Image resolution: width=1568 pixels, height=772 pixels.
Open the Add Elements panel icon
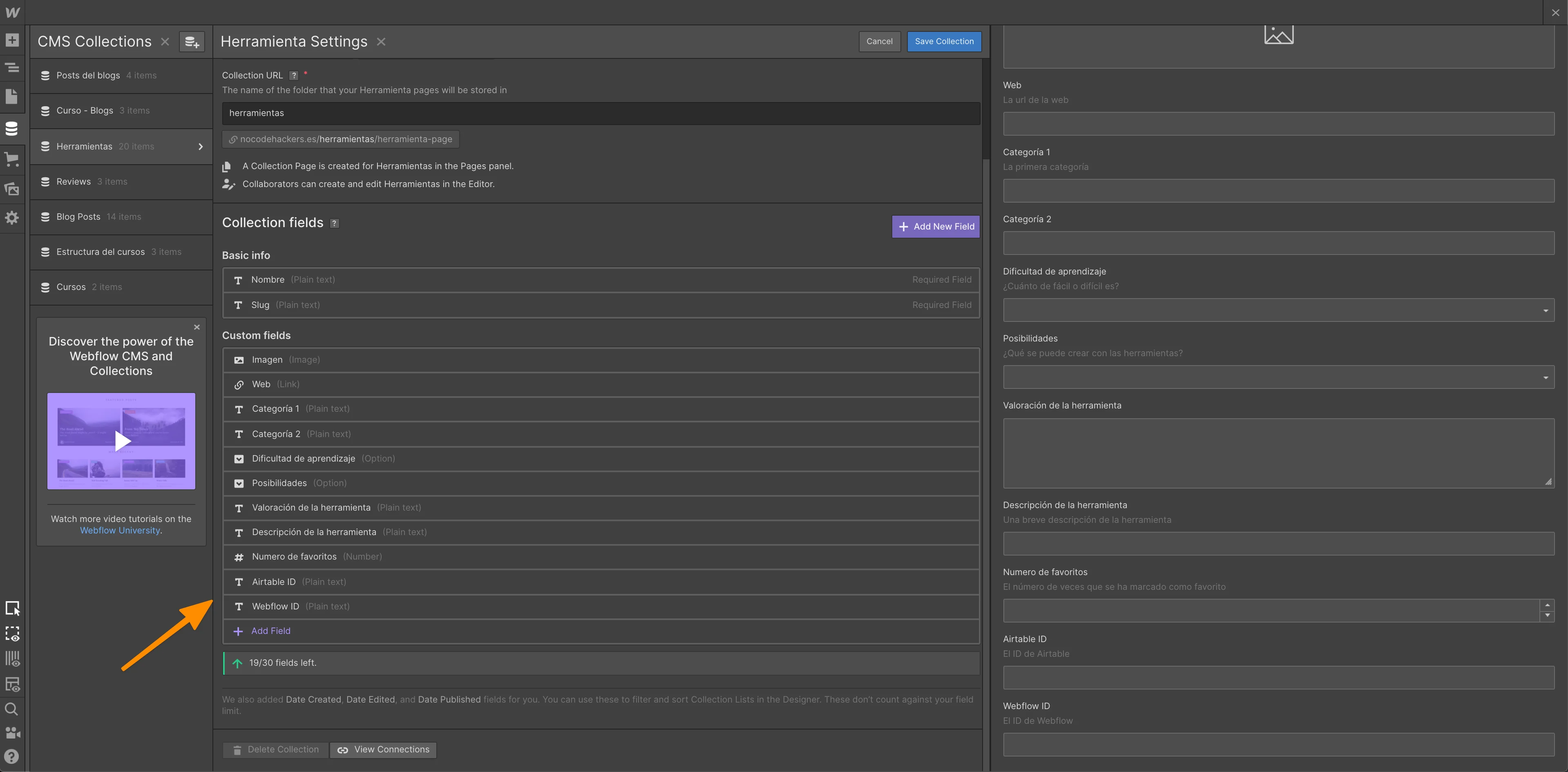(12, 40)
